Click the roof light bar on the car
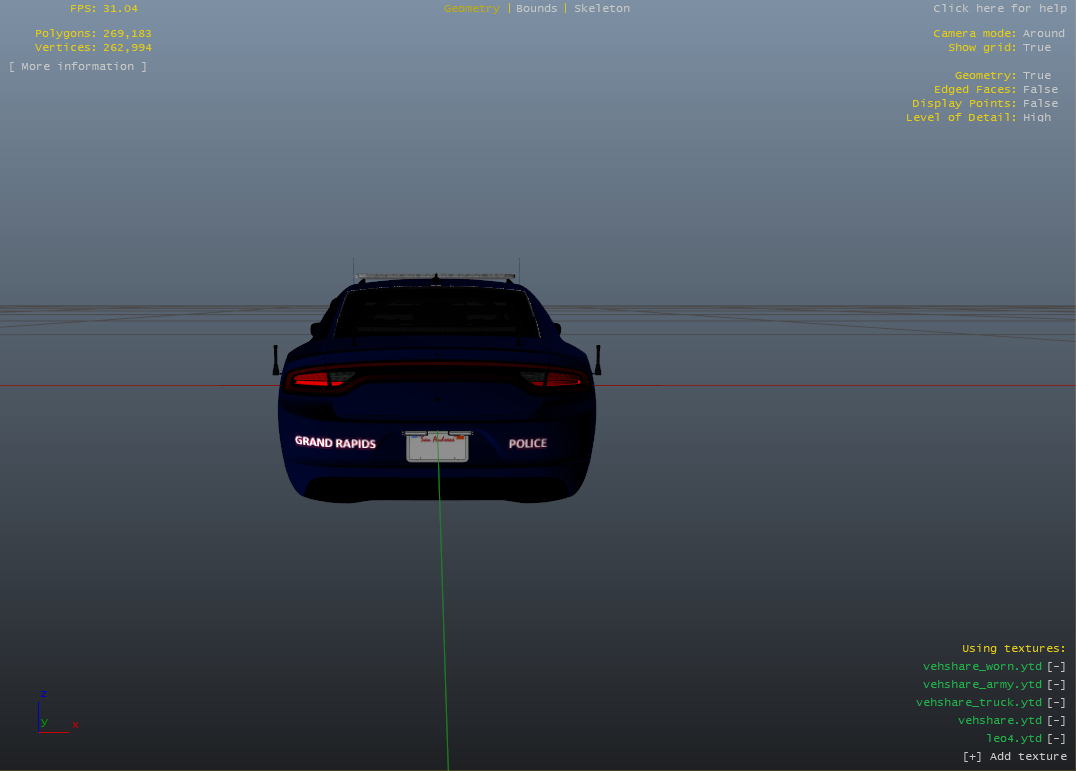 [435, 276]
